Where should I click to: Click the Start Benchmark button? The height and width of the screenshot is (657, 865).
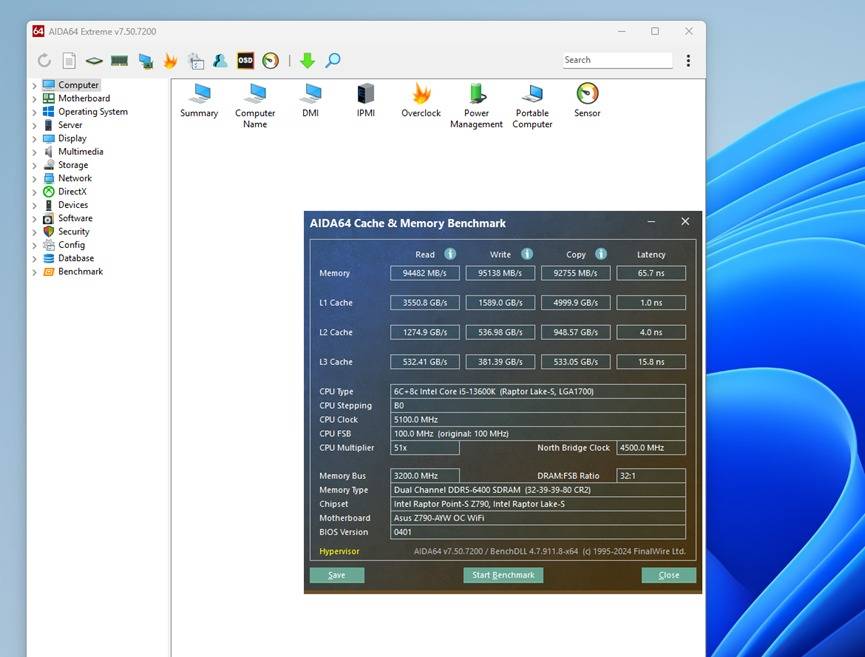point(503,575)
